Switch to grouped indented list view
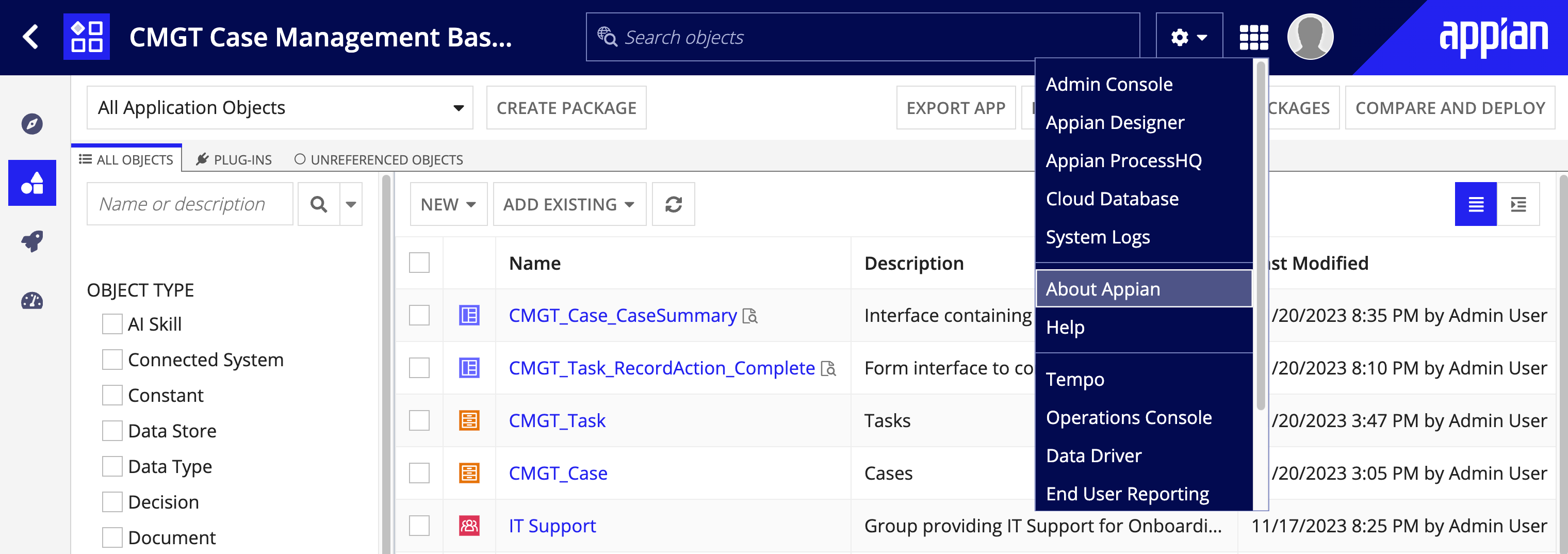This screenshot has height=554, width=1568. 1518,204
